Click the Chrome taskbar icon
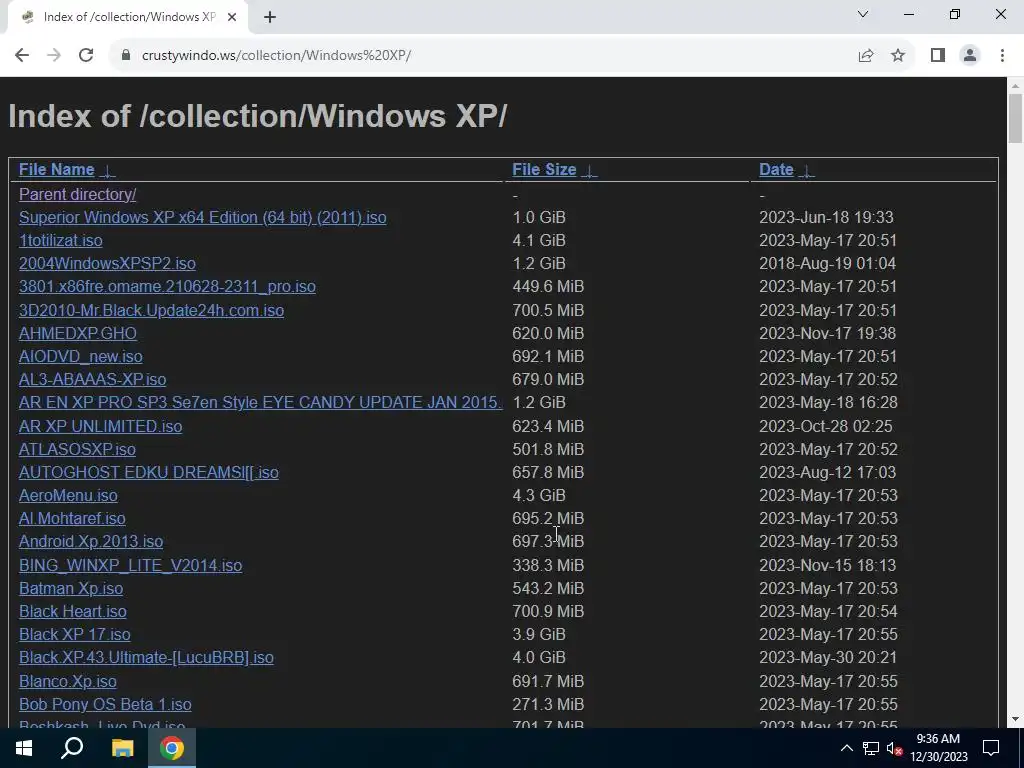This screenshot has width=1024, height=768. [x=172, y=748]
